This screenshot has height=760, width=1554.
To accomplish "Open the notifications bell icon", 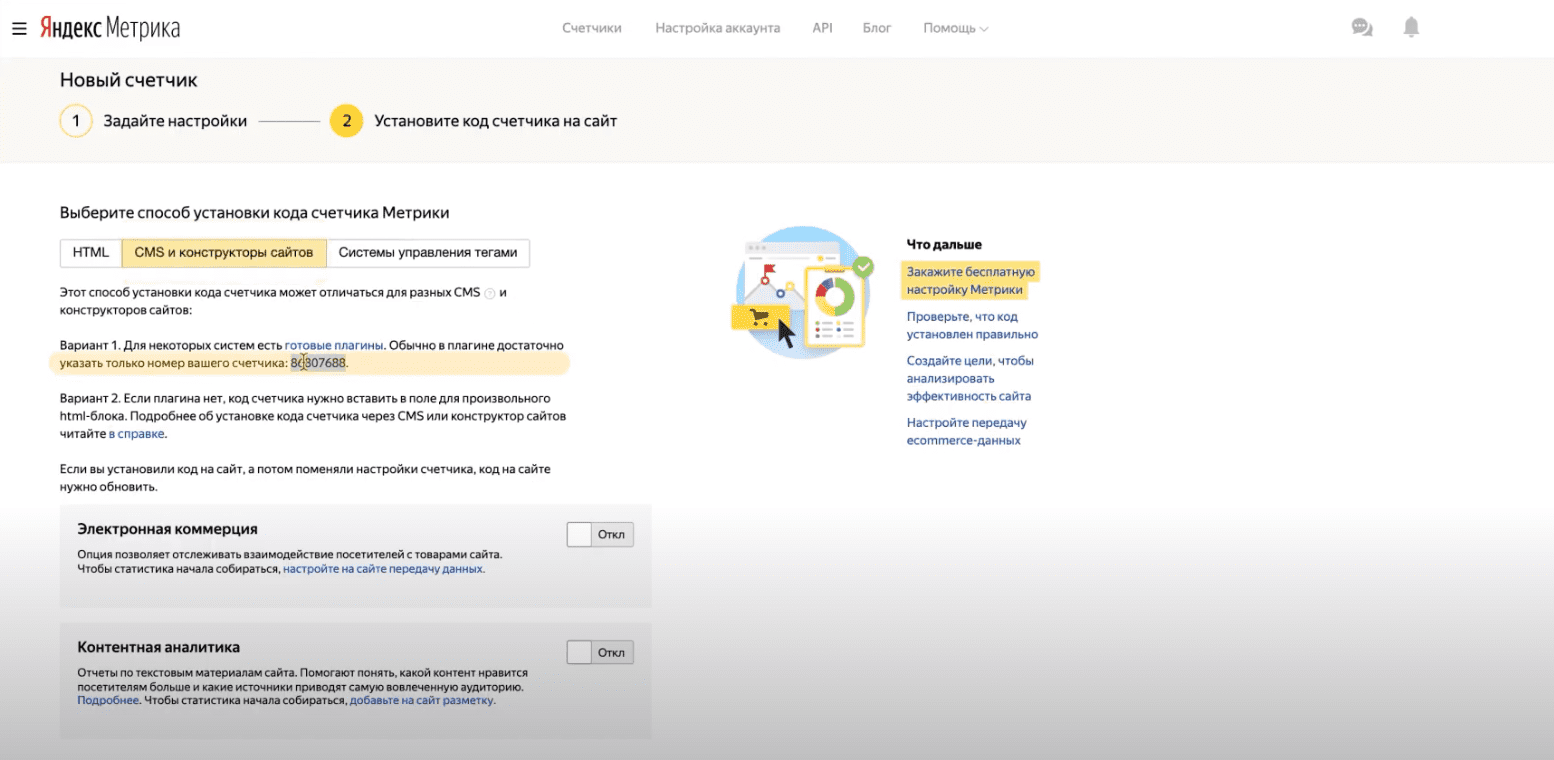I will [1411, 28].
